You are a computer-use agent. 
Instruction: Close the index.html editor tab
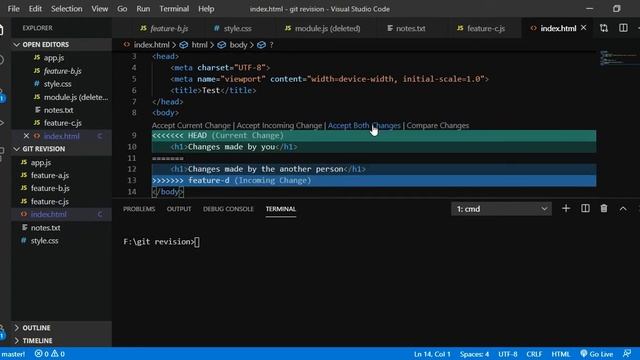583,28
